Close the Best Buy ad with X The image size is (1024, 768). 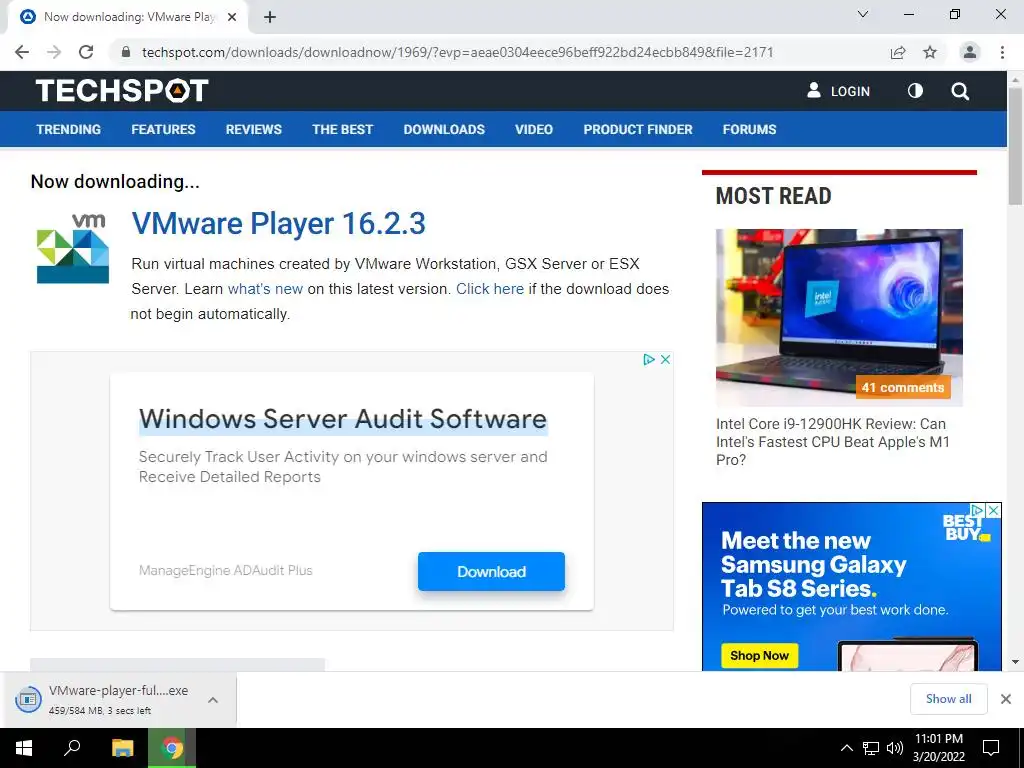tap(993, 510)
